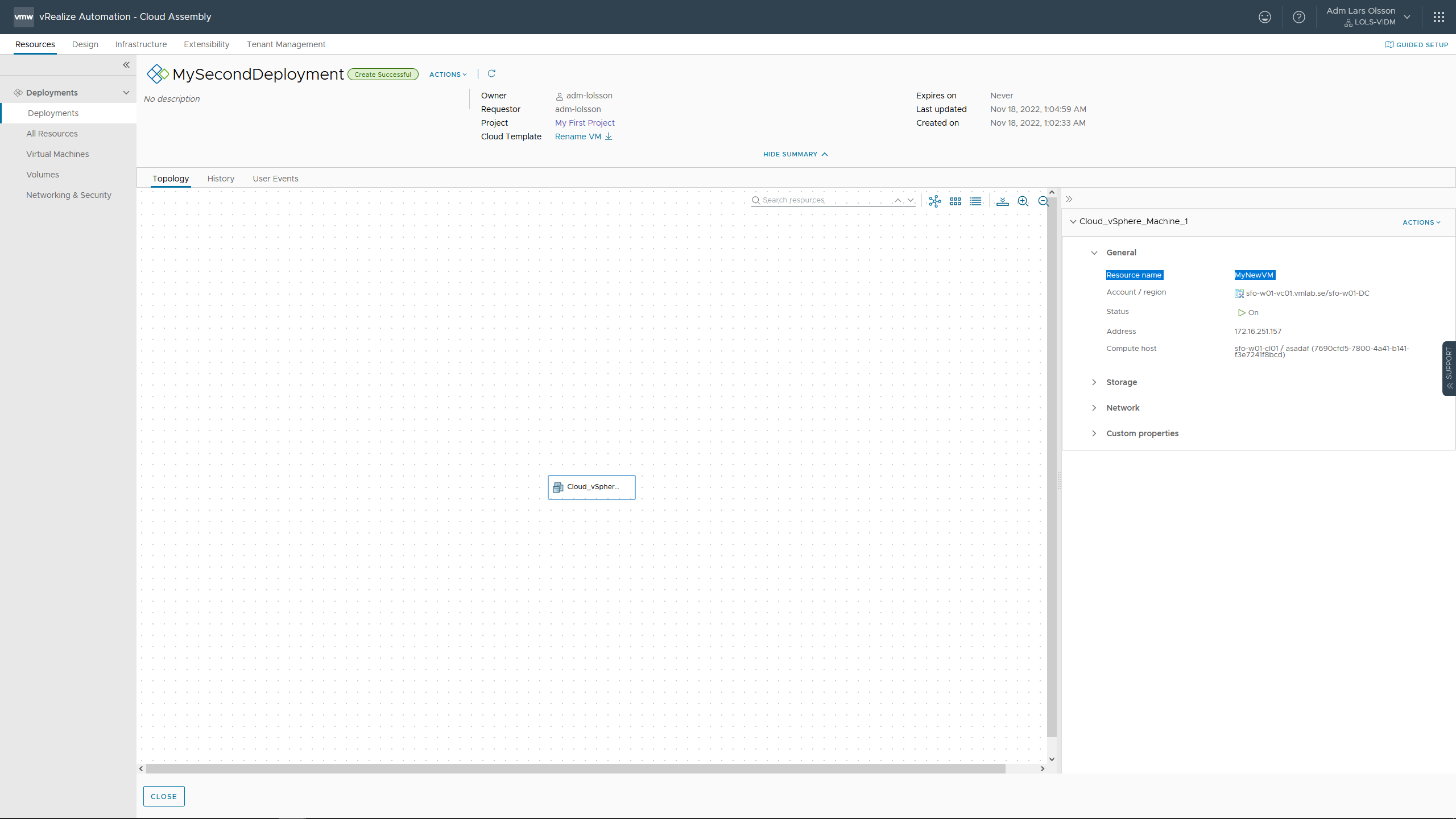Click the canvas scroll-right arrow
Screen dimensions: 1456x819
click(1043, 768)
